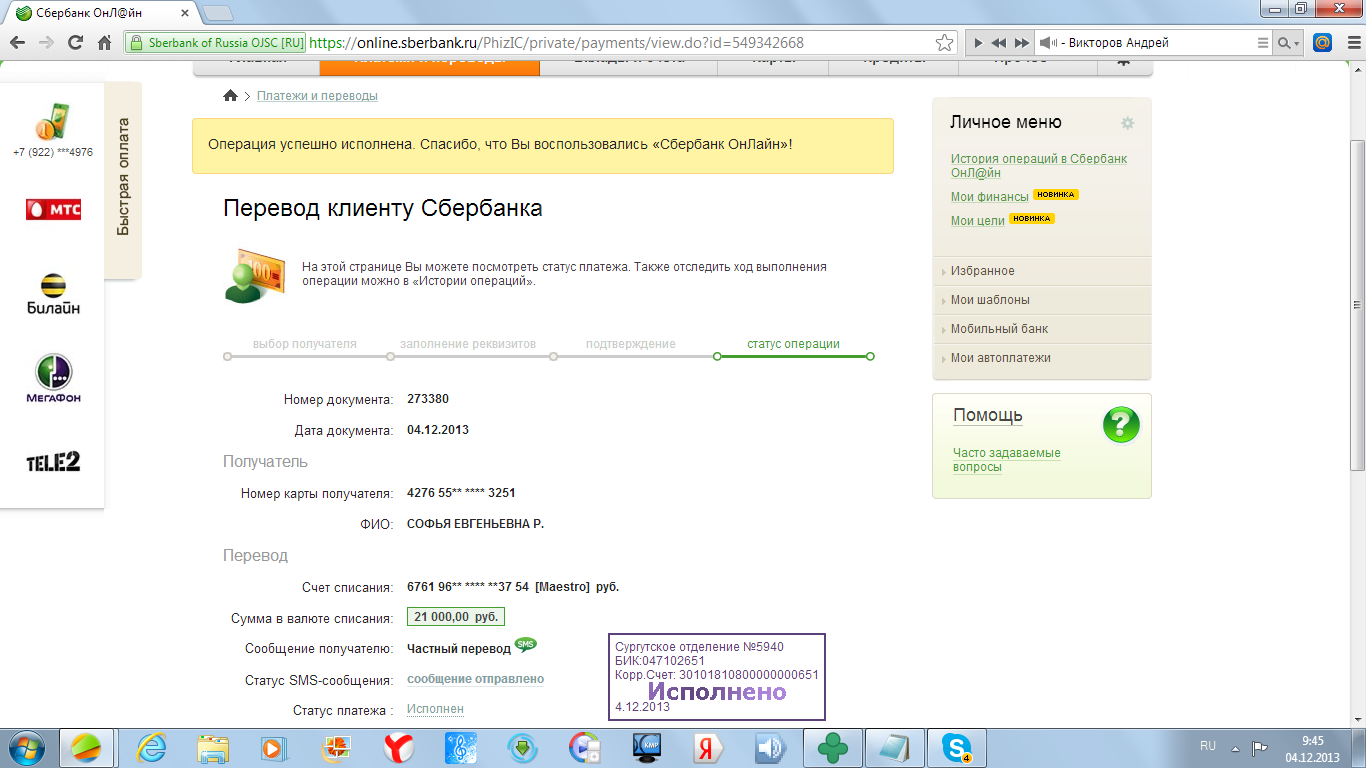Select the Сбербанк ОнЛ@йн browser tab

point(100,13)
